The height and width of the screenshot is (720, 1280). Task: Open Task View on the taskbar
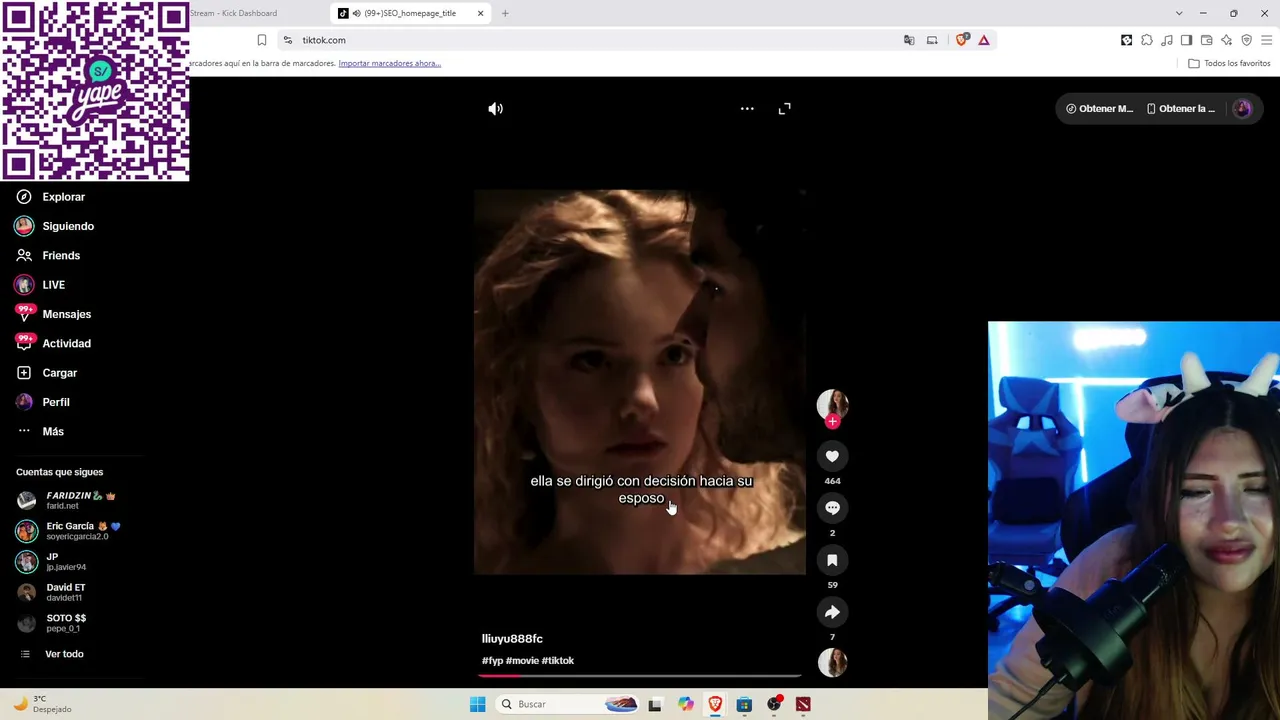point(655,704)
